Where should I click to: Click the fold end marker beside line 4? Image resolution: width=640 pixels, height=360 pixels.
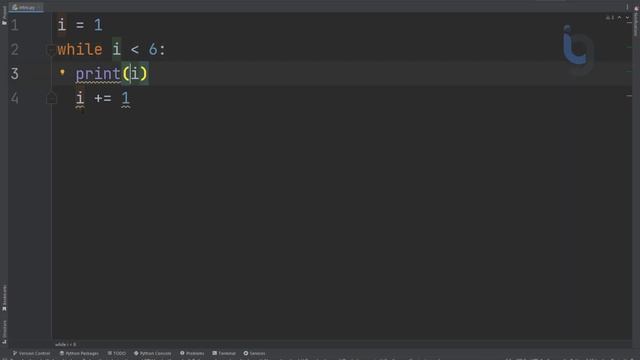(51, 98)
